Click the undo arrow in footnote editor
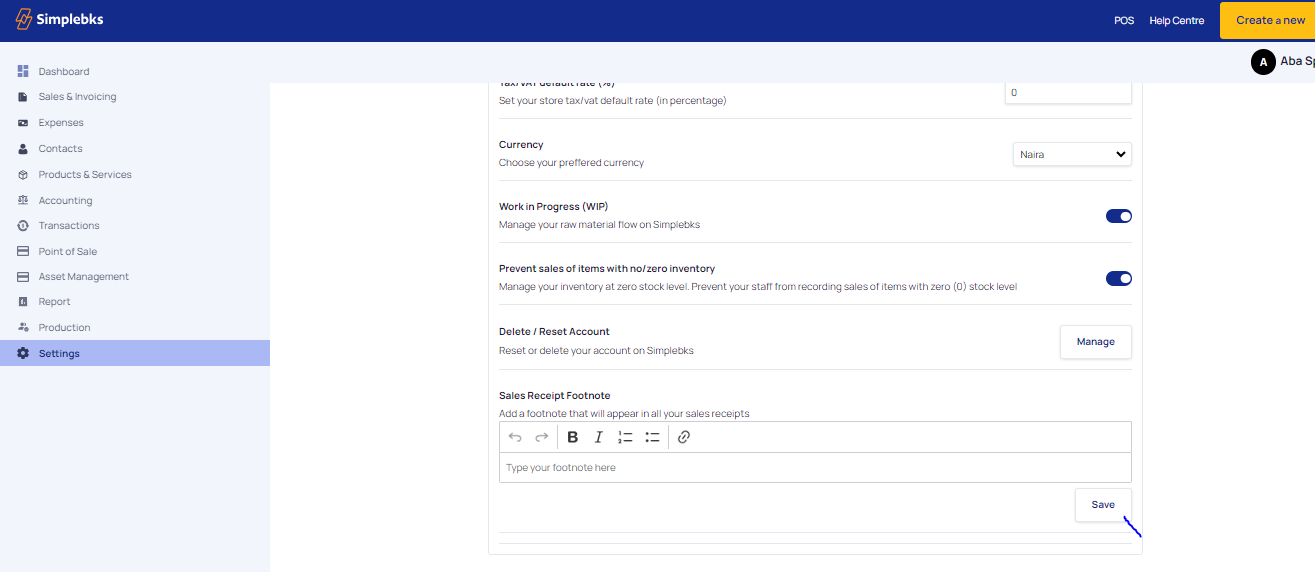Screen dimensions: 1315x572 pyautogui.click(x=515, y=437)
